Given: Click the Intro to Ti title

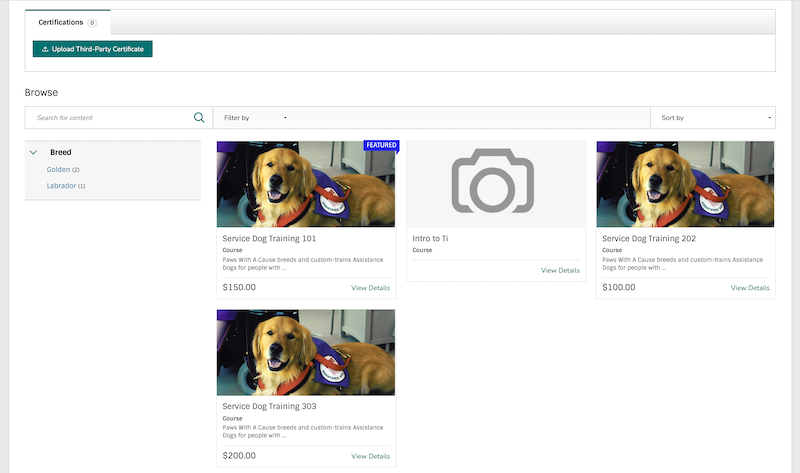Looking at the screenshot, I should pos(430,238).
